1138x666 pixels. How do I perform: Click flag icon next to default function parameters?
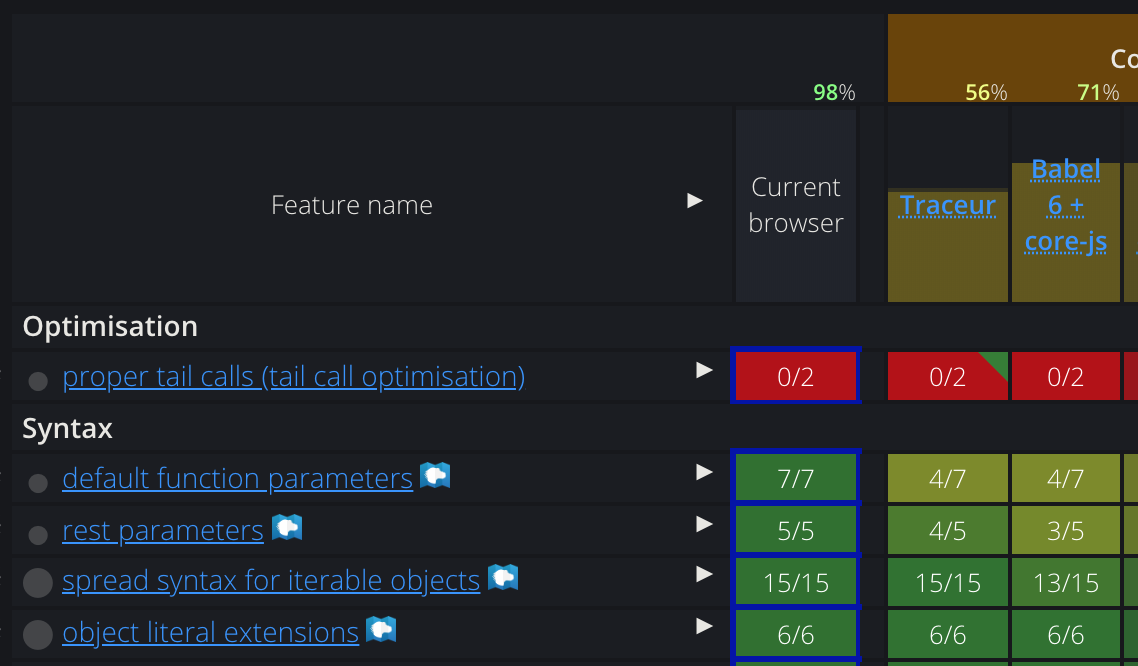point(434,477)
